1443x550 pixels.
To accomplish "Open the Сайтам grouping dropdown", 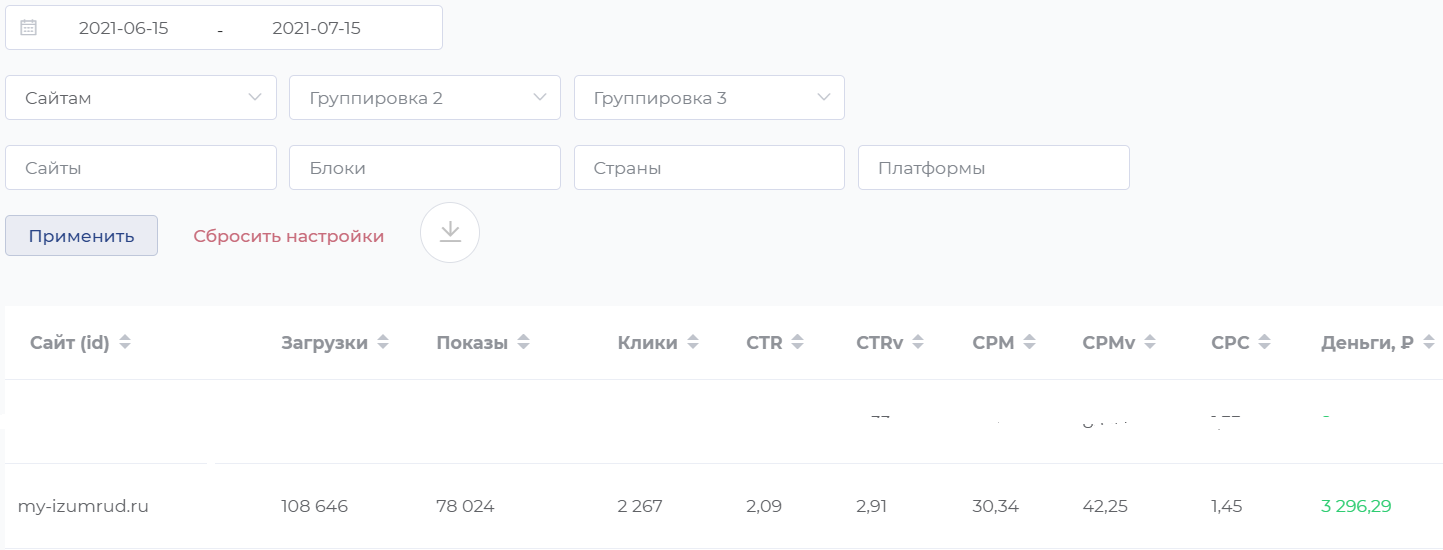I will 141,98.
